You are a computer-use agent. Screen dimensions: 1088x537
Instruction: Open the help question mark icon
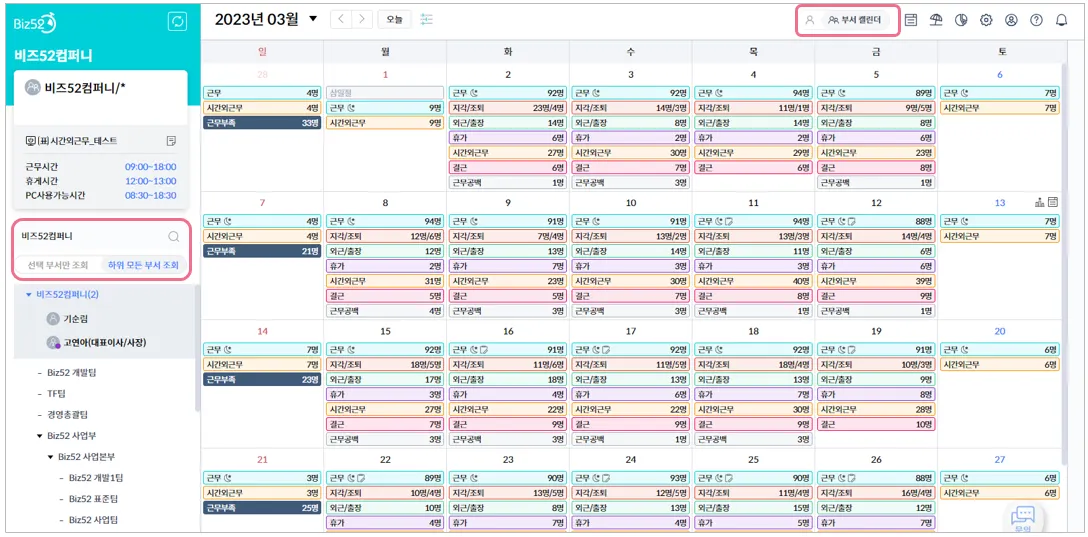[1036, 20]
